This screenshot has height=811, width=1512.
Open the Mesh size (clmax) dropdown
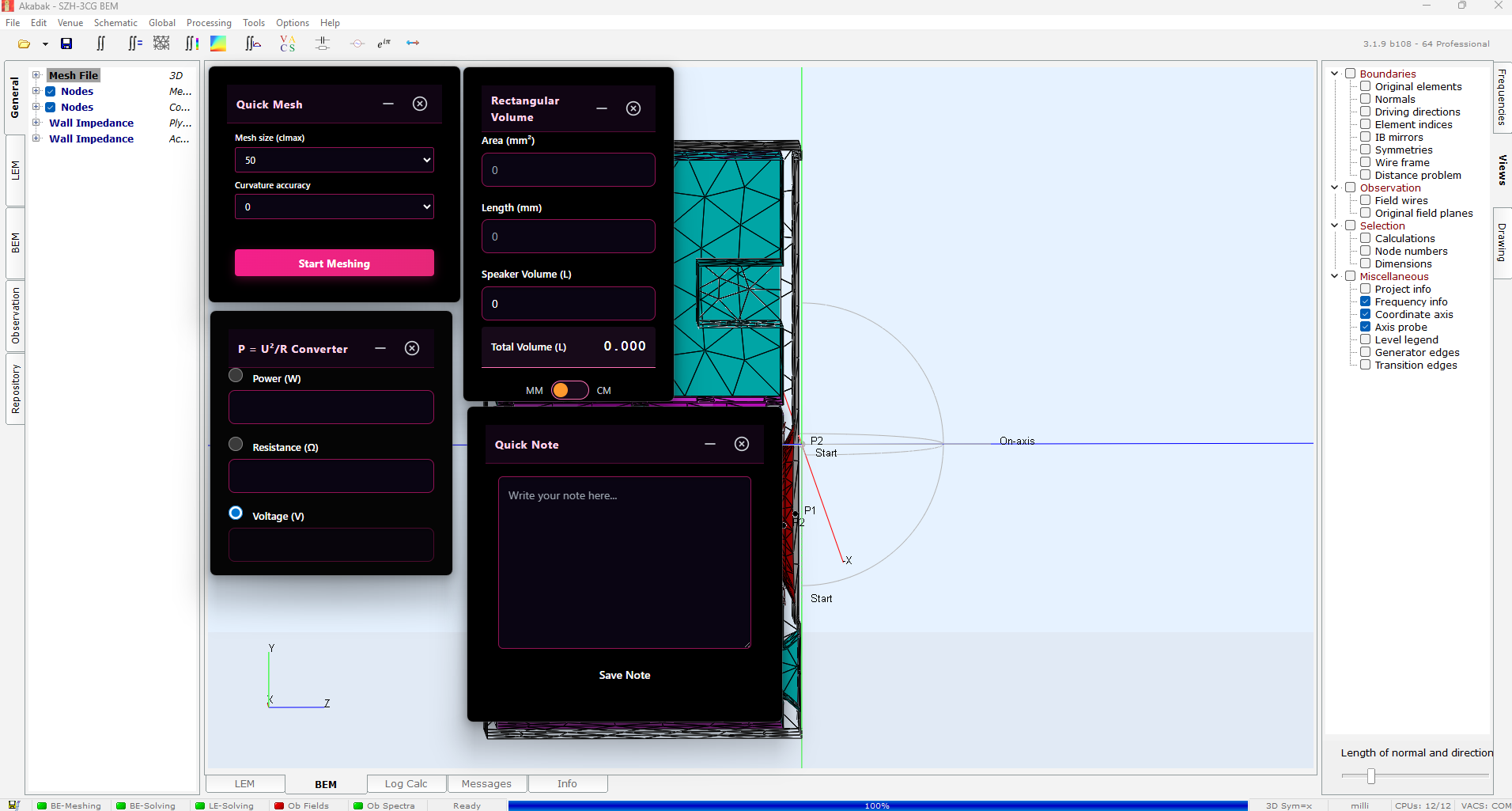click(x=334, y=160)
